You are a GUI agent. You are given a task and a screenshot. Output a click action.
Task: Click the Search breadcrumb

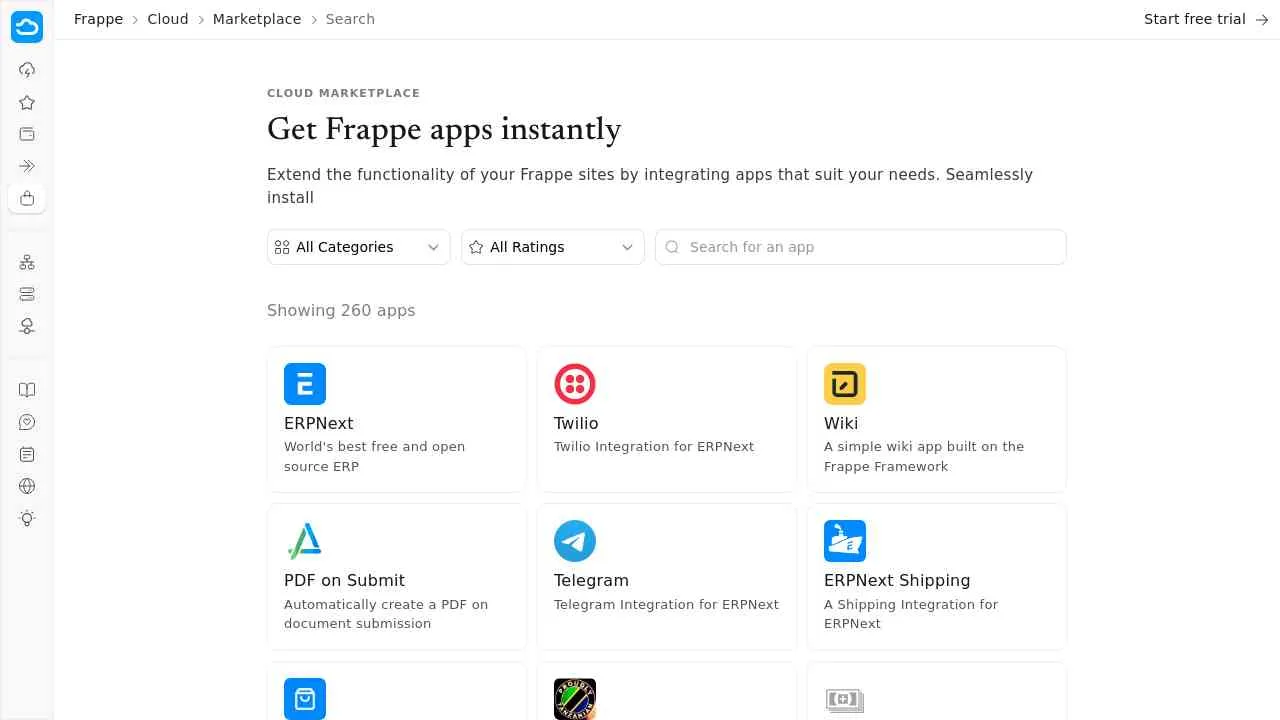[x=350, y=19]
